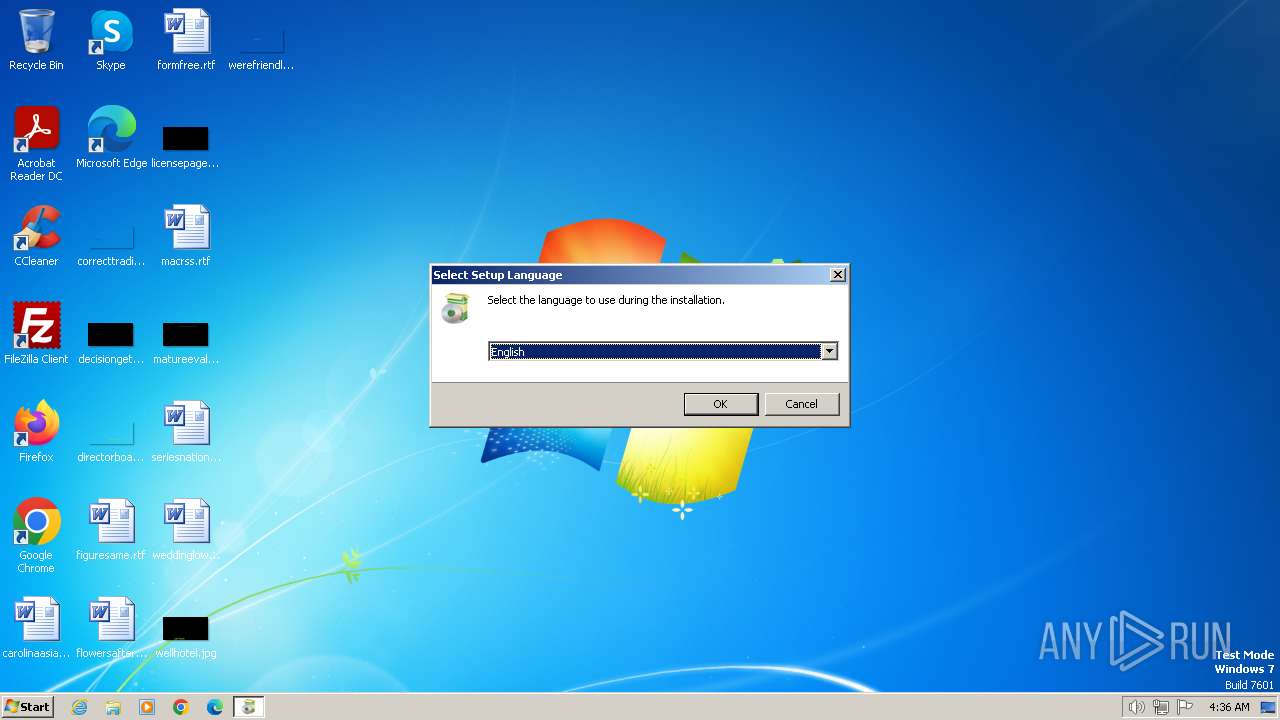This screenshot has width=1280, height=720.
Task: Click the 4:36 AM clock
Action: coord(1229,707)
